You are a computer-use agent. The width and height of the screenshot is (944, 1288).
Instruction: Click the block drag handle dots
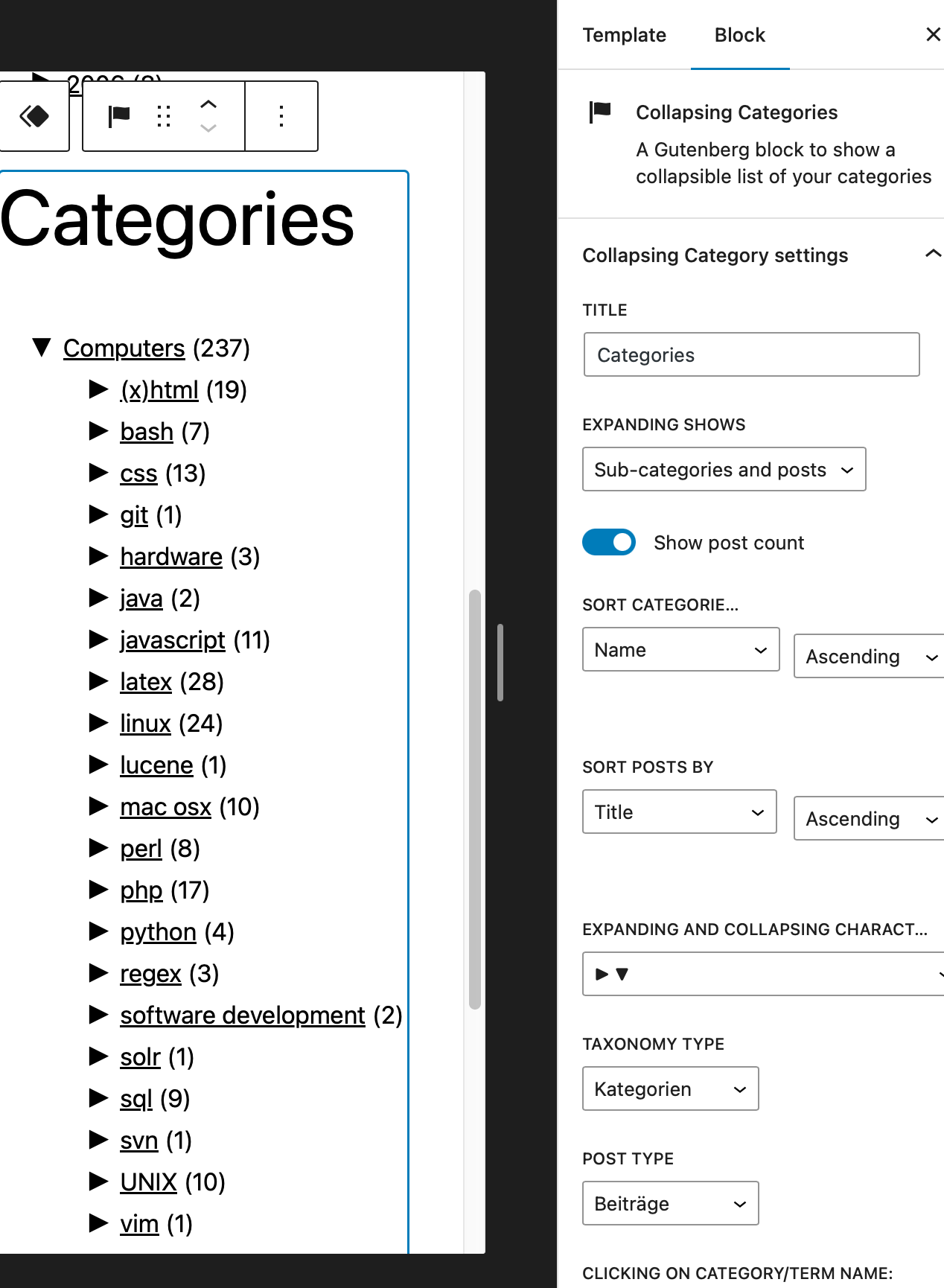pos(164,116)
